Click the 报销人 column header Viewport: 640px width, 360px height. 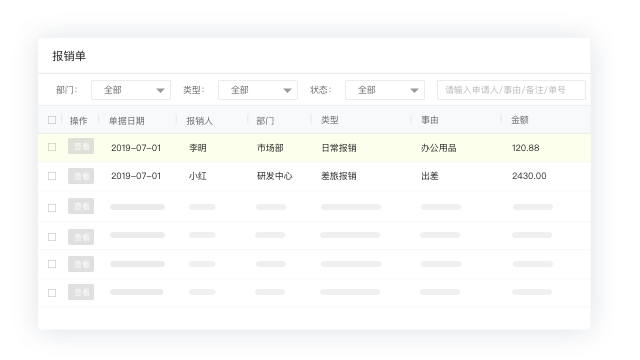point(200,121)
